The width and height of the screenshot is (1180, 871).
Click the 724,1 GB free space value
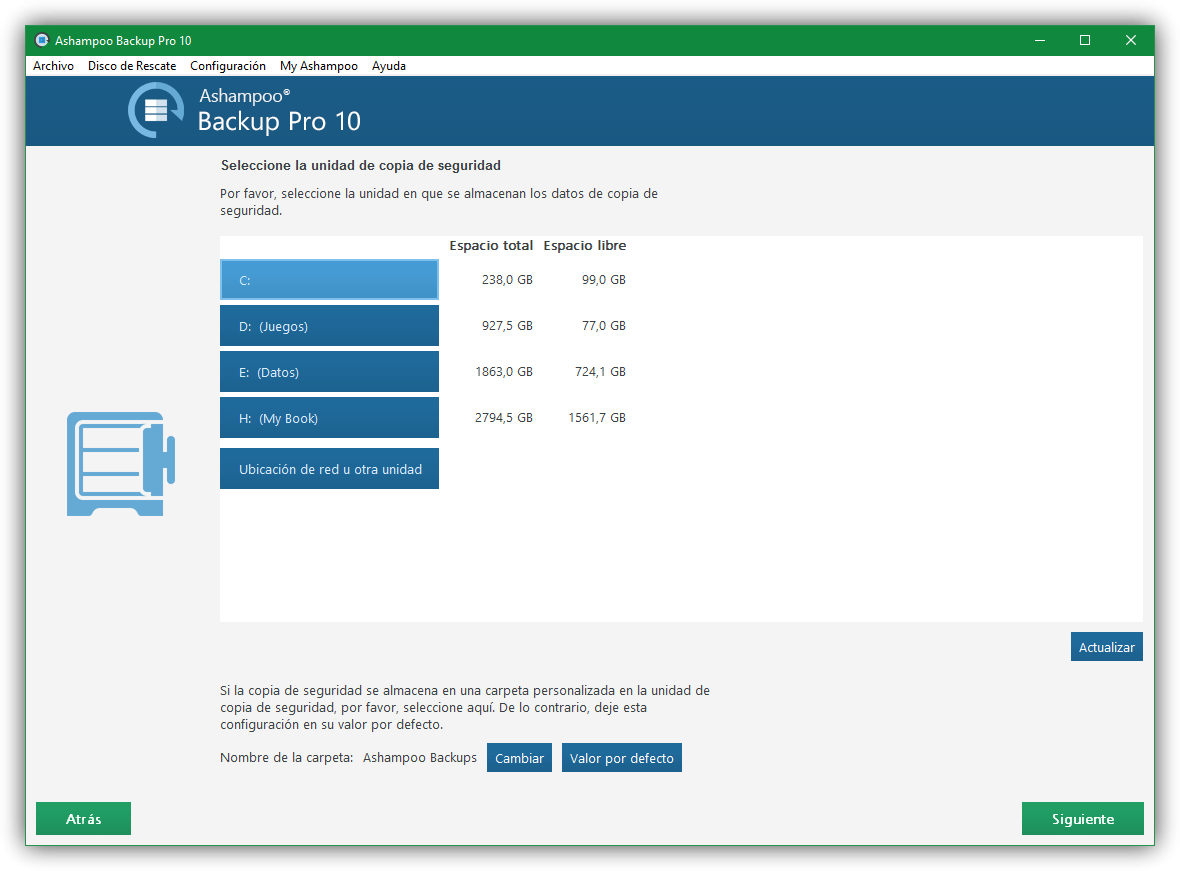point(600,371)
